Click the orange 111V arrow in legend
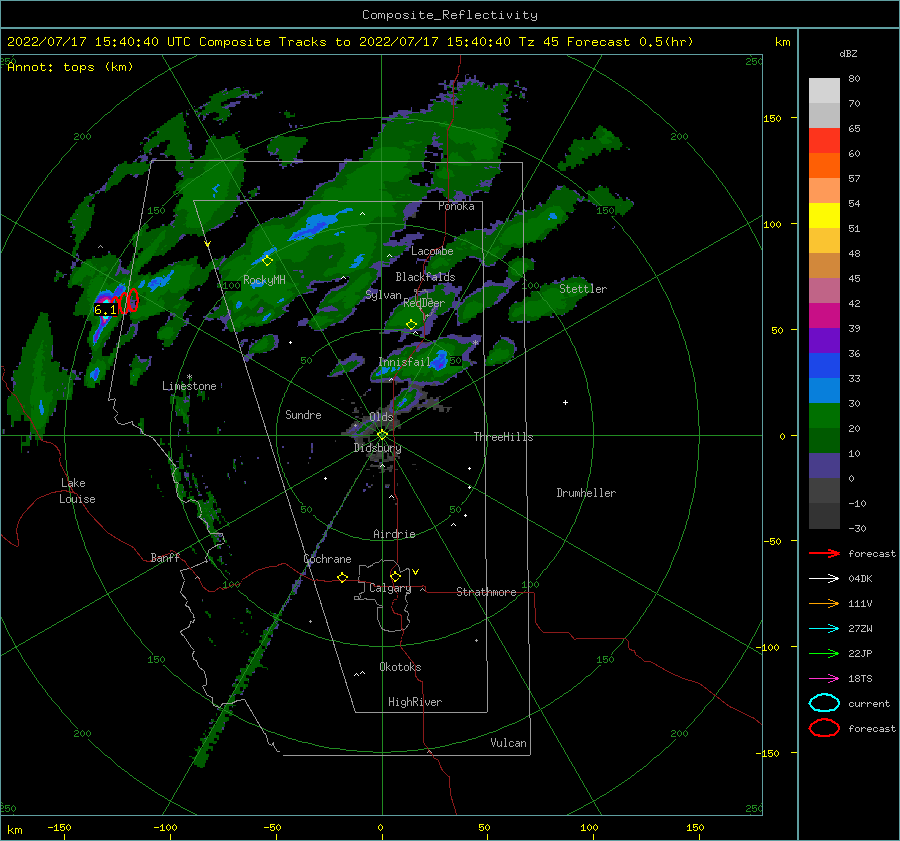 tap(824, 603)
